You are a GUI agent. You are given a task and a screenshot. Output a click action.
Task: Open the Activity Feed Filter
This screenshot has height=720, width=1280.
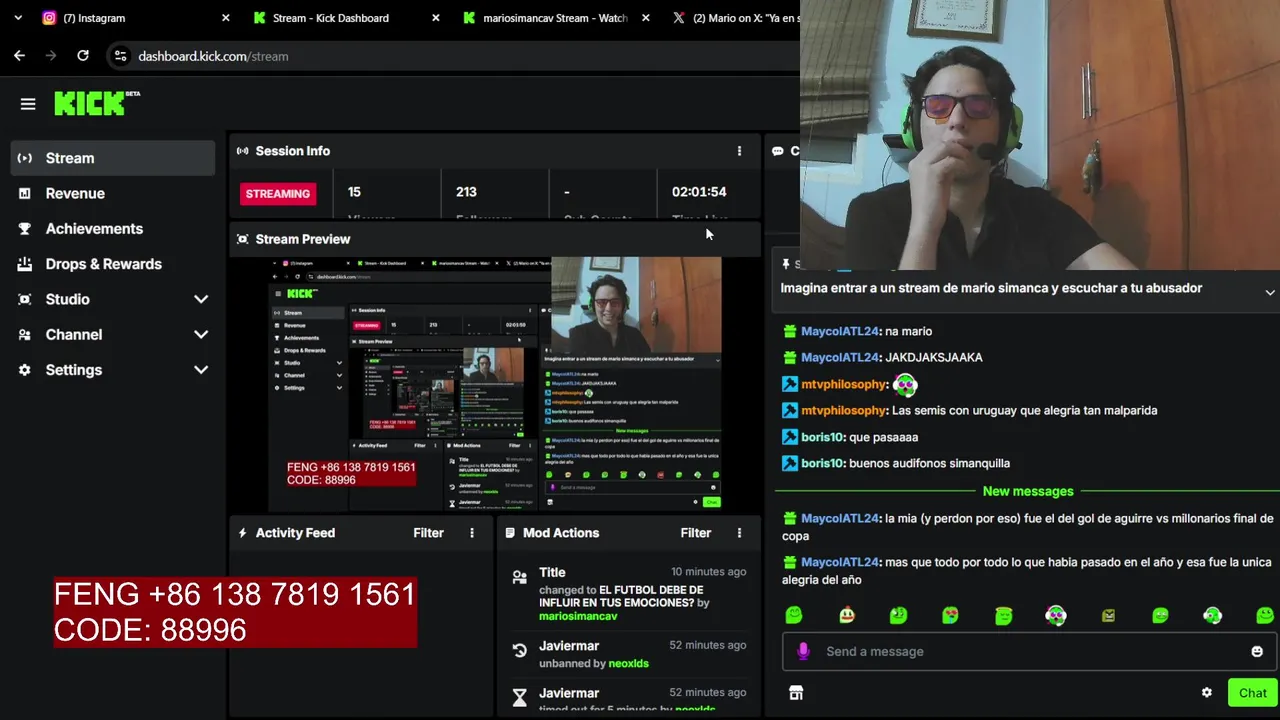[428, 533]
